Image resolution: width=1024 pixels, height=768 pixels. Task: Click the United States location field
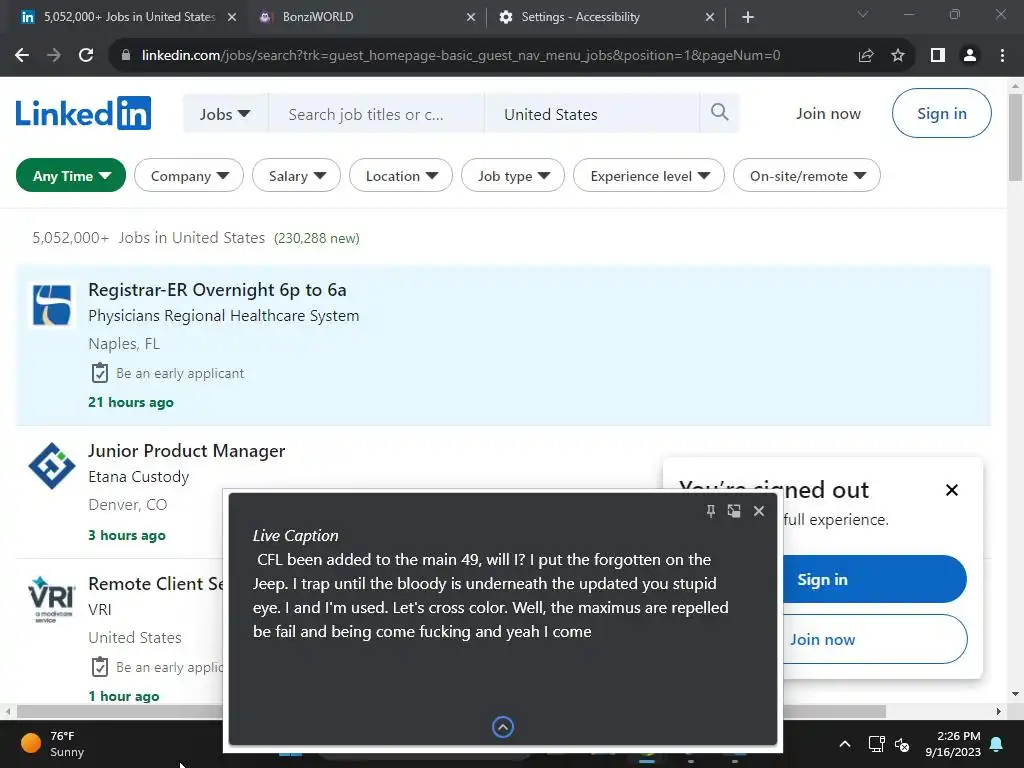(592, 114)
